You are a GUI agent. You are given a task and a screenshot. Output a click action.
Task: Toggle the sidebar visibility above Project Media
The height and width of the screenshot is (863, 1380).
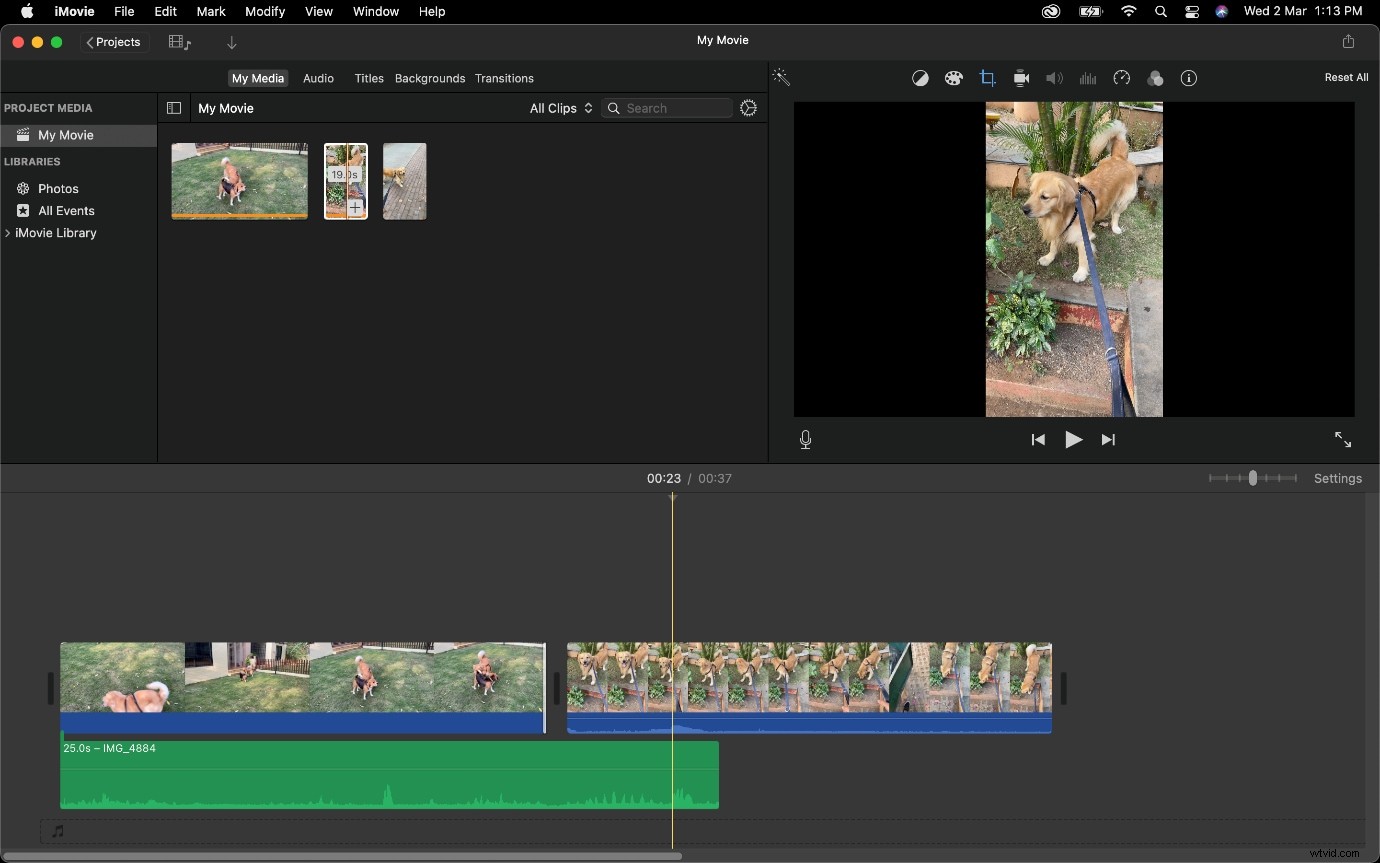click(173, 108)
